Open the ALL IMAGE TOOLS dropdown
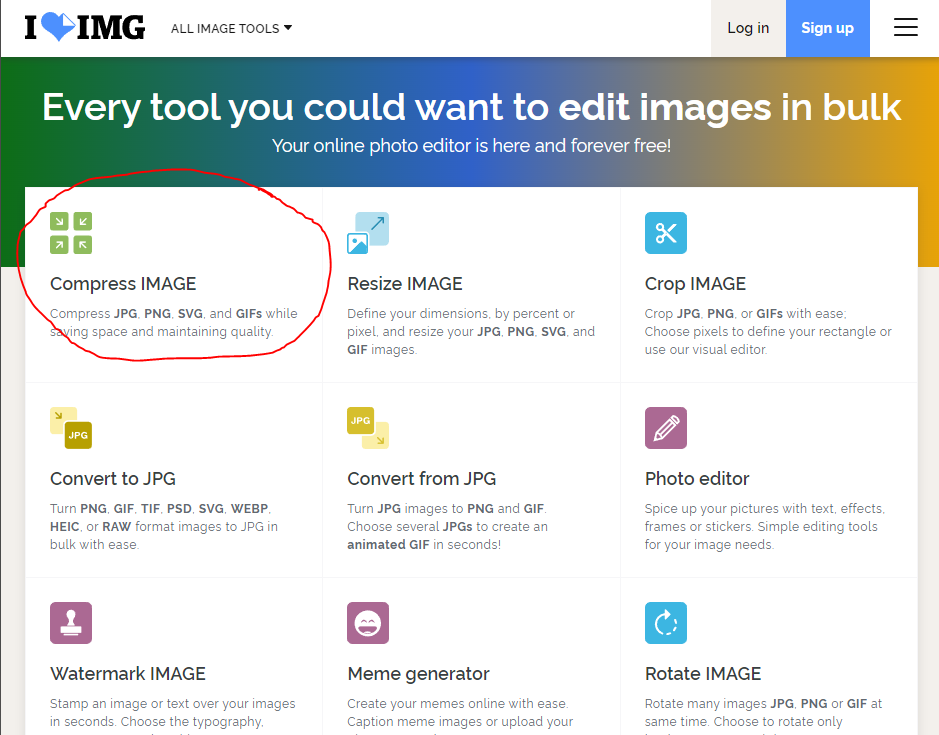 click(231, 28)
